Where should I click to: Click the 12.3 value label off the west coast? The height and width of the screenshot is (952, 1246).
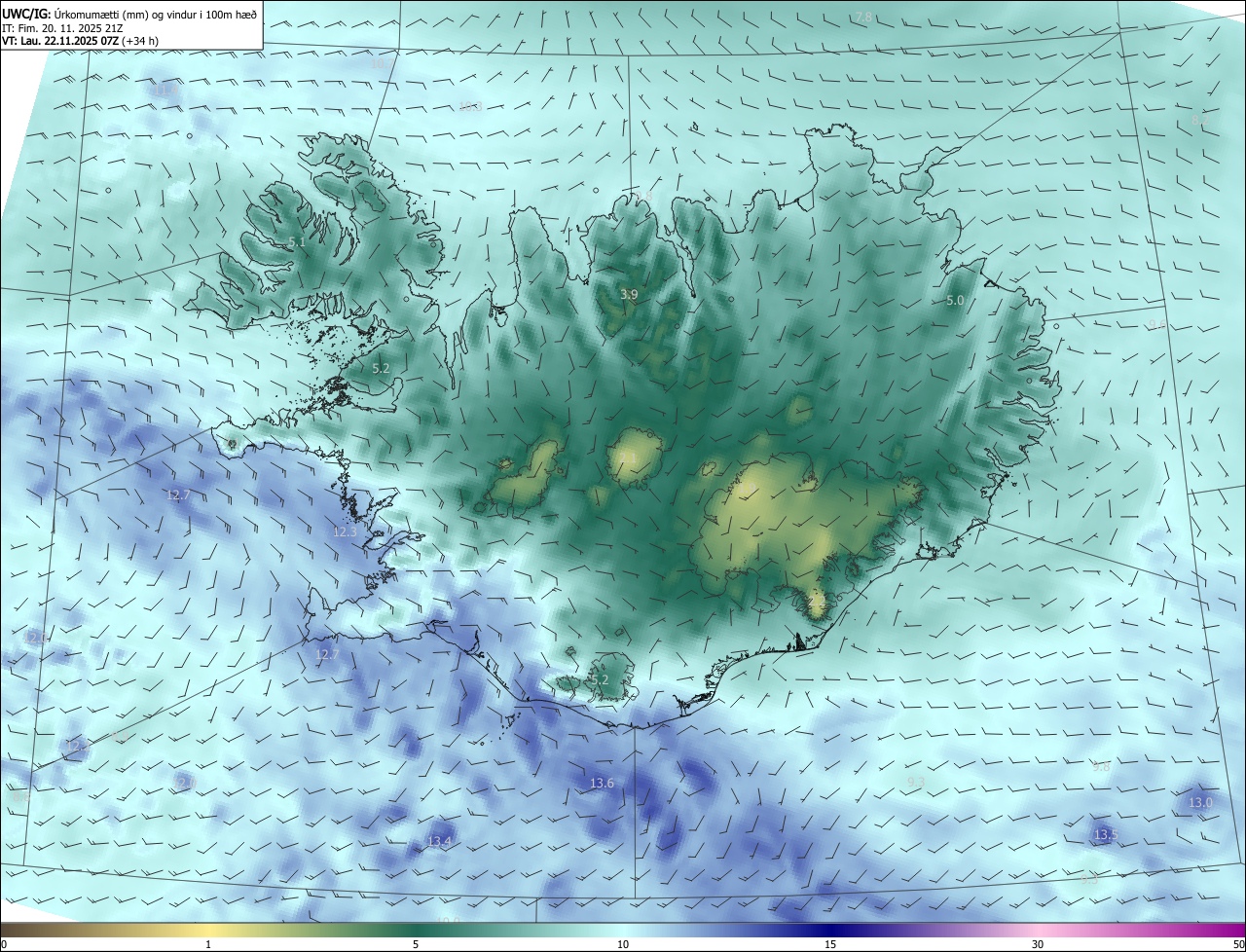[346, 532]
